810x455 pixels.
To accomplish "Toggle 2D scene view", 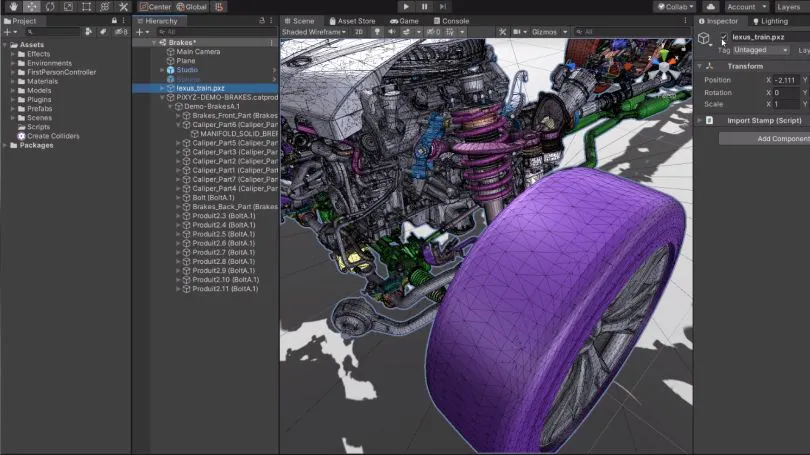I will pyautogui.click(x=359, y=32).
